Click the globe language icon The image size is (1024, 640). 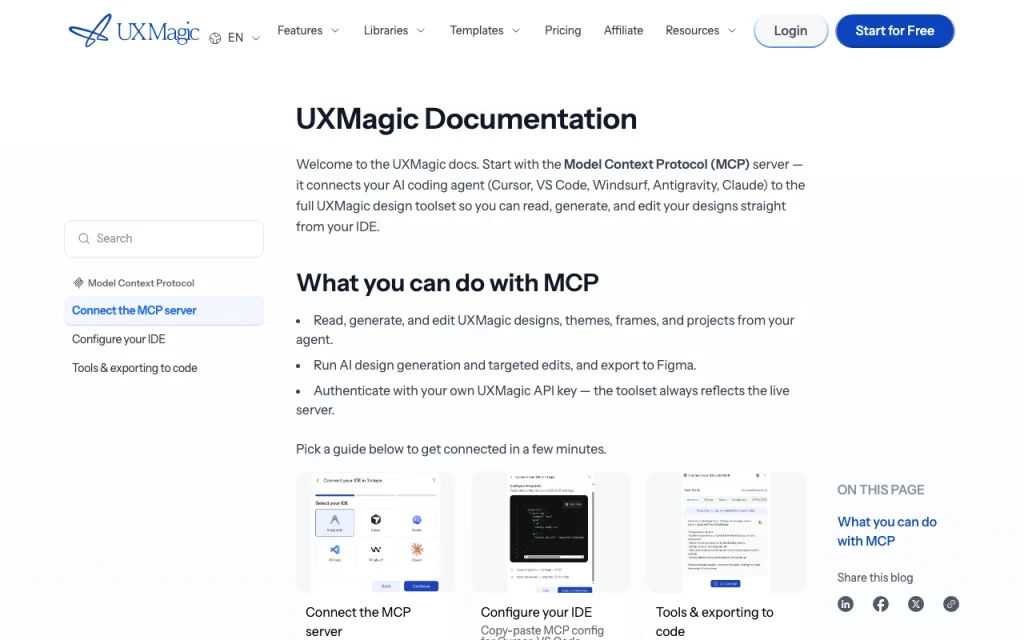(215, 38)
